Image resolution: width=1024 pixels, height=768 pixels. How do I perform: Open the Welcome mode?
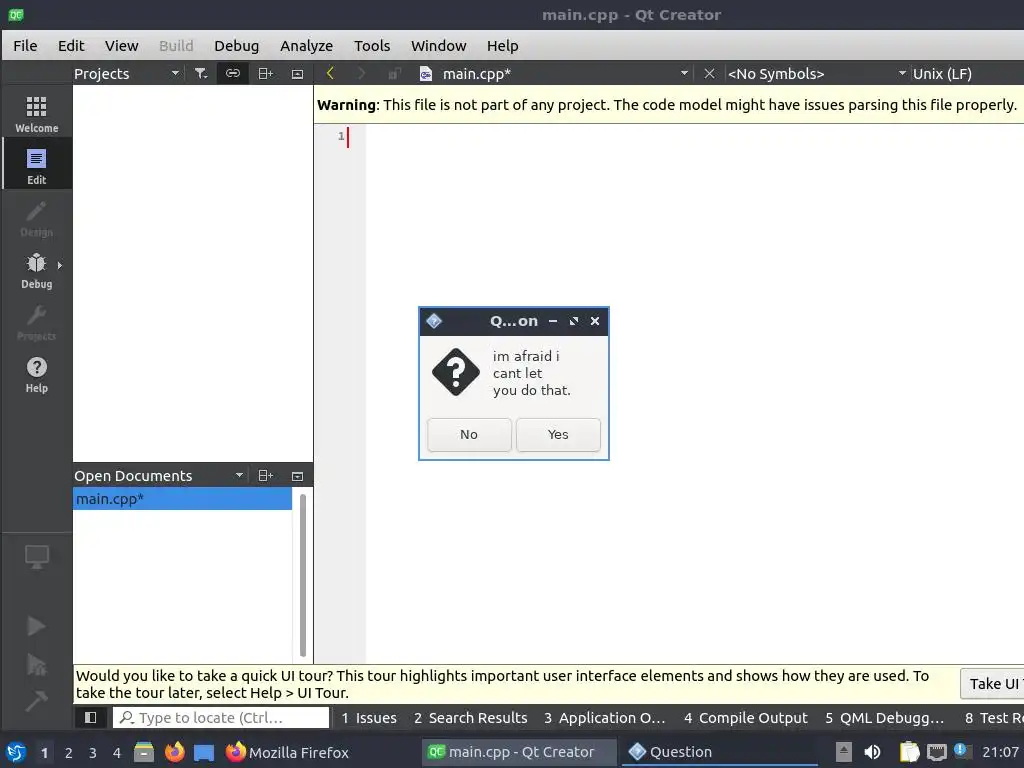(37, 112)
